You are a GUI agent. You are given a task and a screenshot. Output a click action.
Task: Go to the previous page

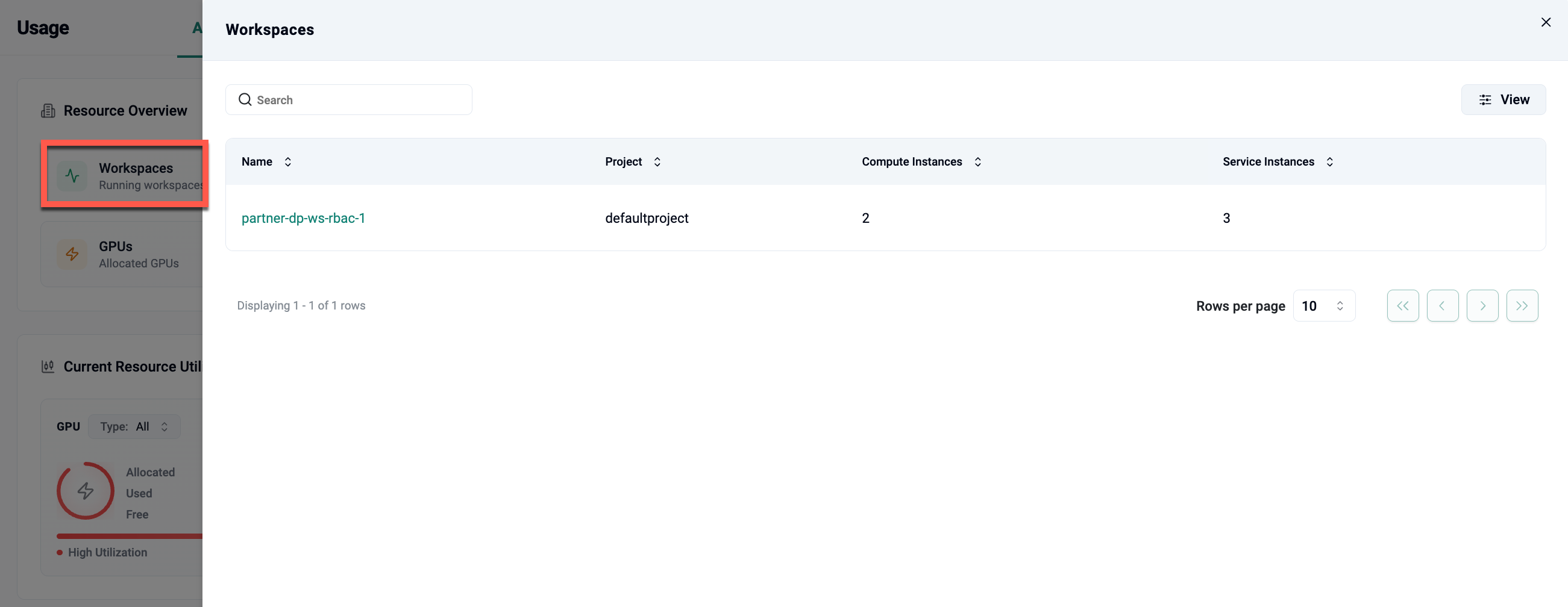[x=1442, y=306]
